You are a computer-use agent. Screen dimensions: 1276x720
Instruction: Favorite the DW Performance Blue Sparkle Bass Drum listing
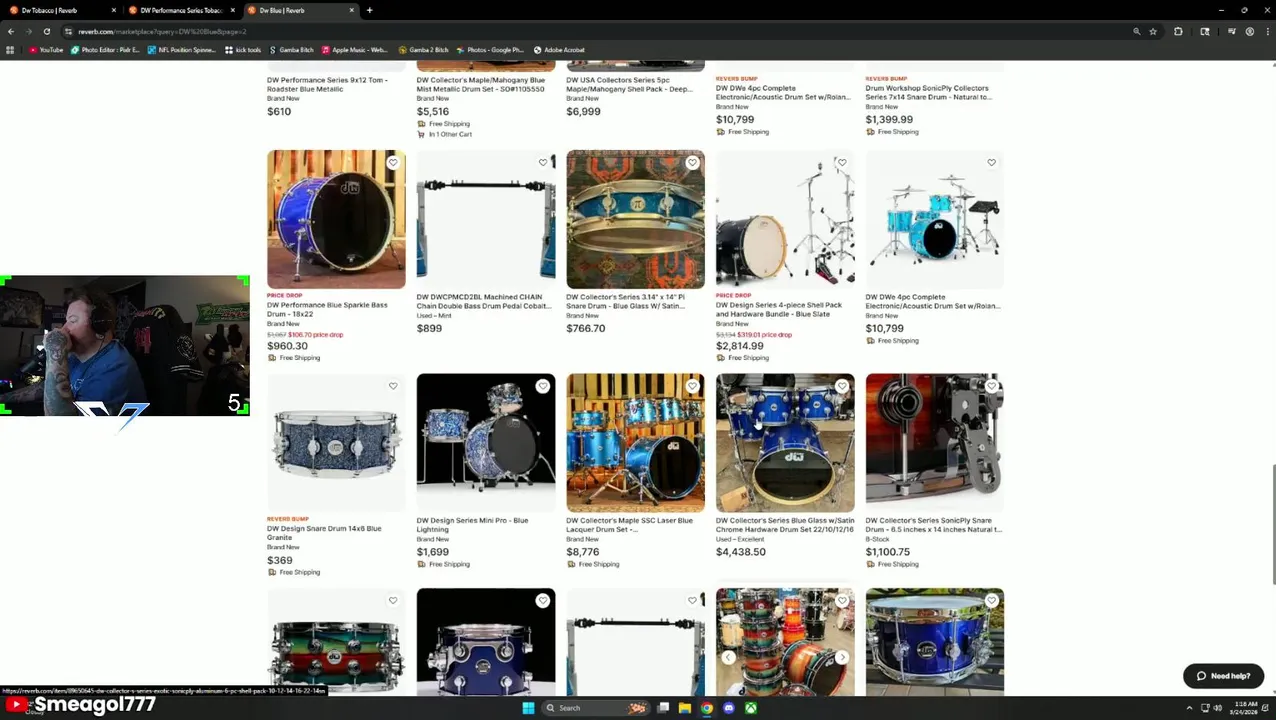393,162
